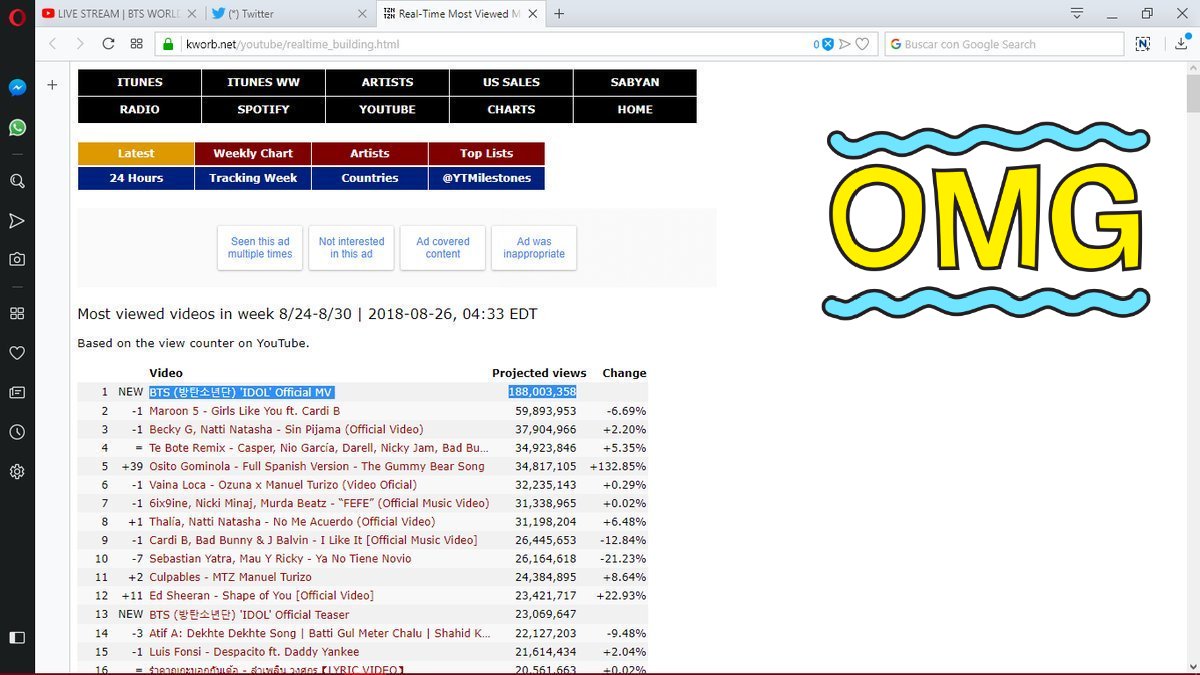Open the maroon Artists button
1200x675 pixels.
tap(370, 153)
